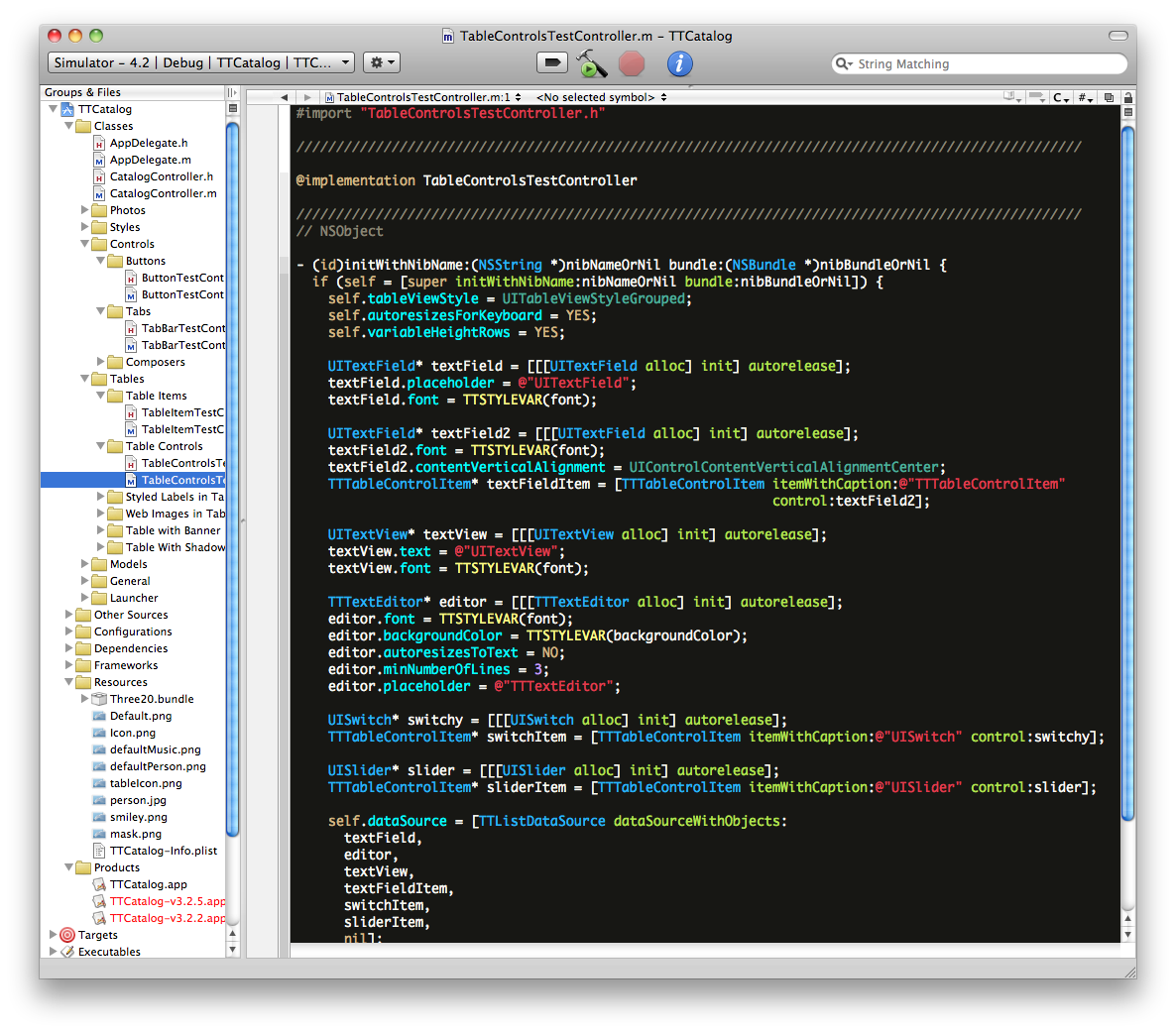Open the bookmarks menu in navigation bar
1176x1033 pixels.
1012,97
